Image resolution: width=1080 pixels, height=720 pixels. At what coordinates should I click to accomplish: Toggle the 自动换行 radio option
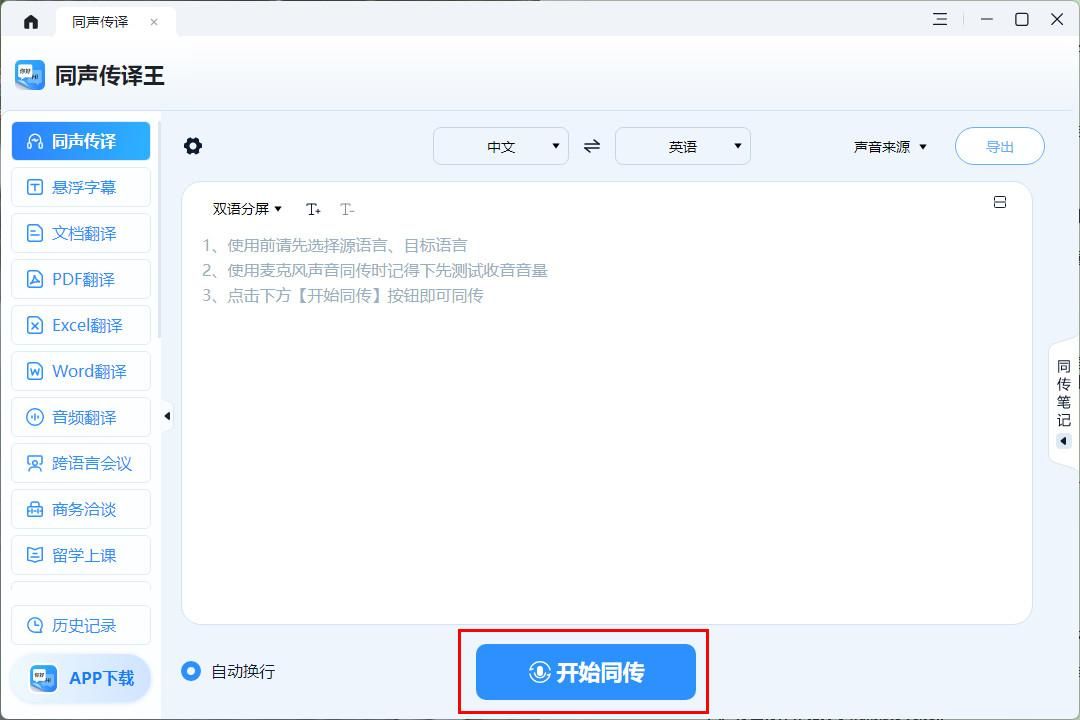(x=191, y=671)
